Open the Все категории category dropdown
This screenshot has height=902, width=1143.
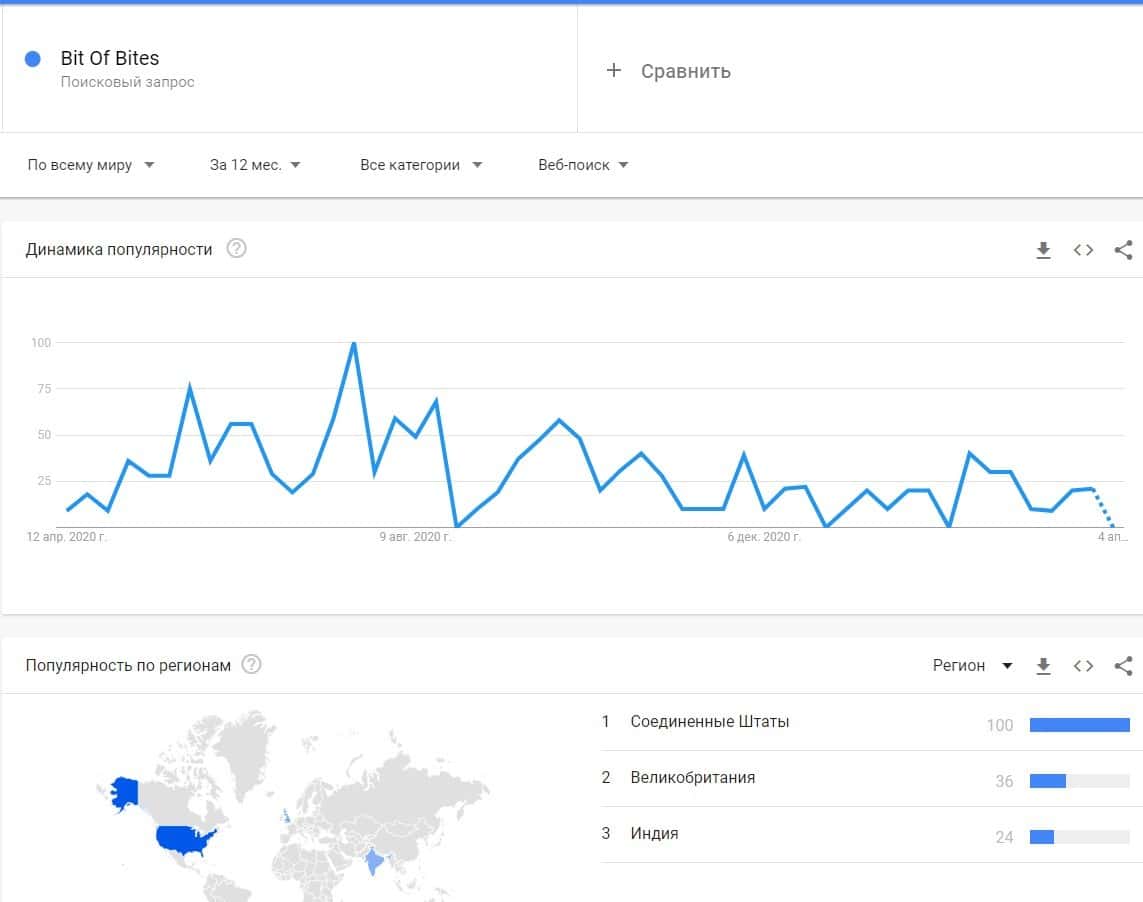point(421,165)
